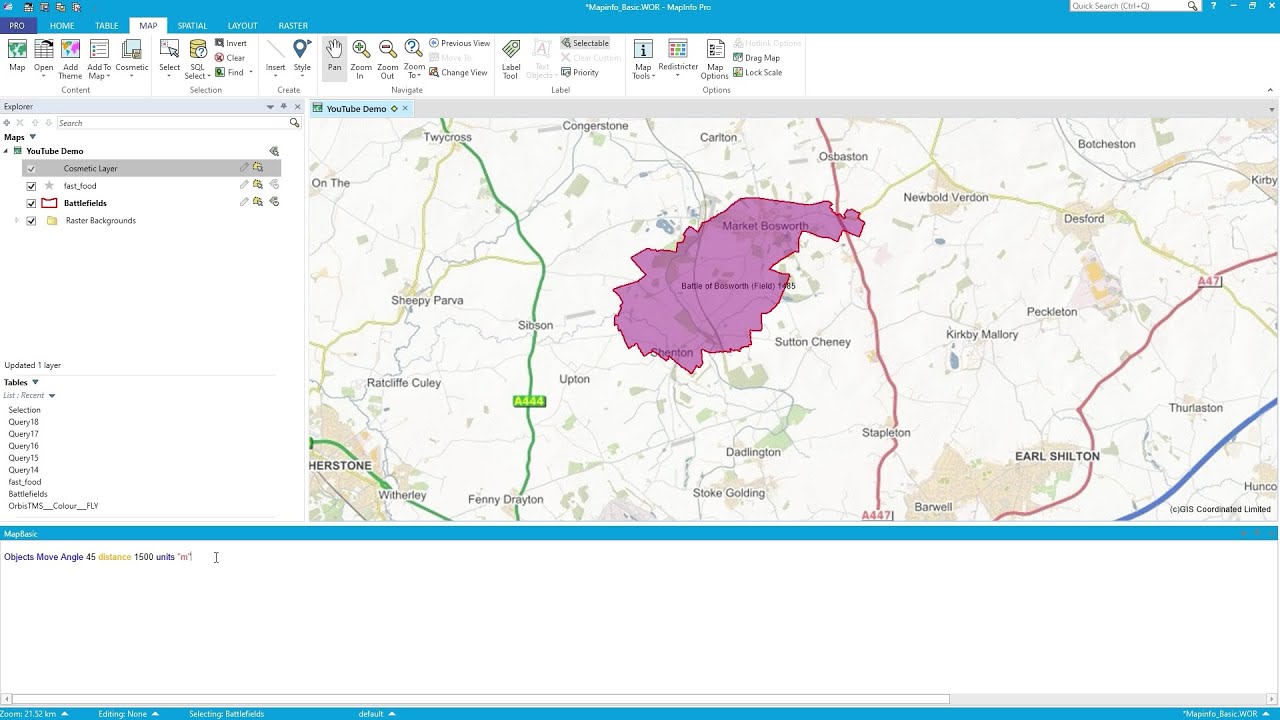The width and height of the screenshot is (1280, 720).
Task: Switch to the RASTER ribbon tab
Action: click(293, 25)
